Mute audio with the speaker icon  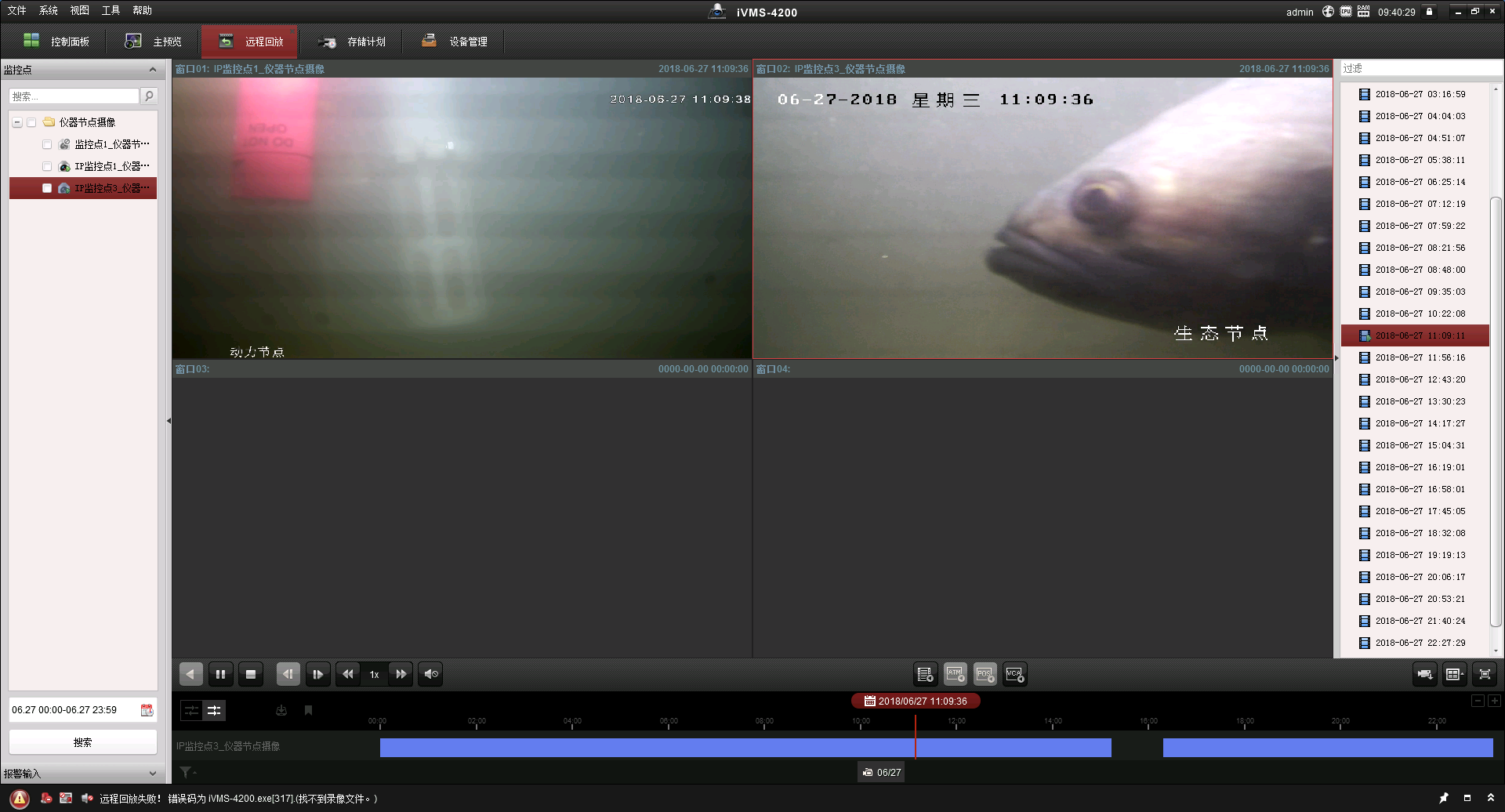coord(431,674)
